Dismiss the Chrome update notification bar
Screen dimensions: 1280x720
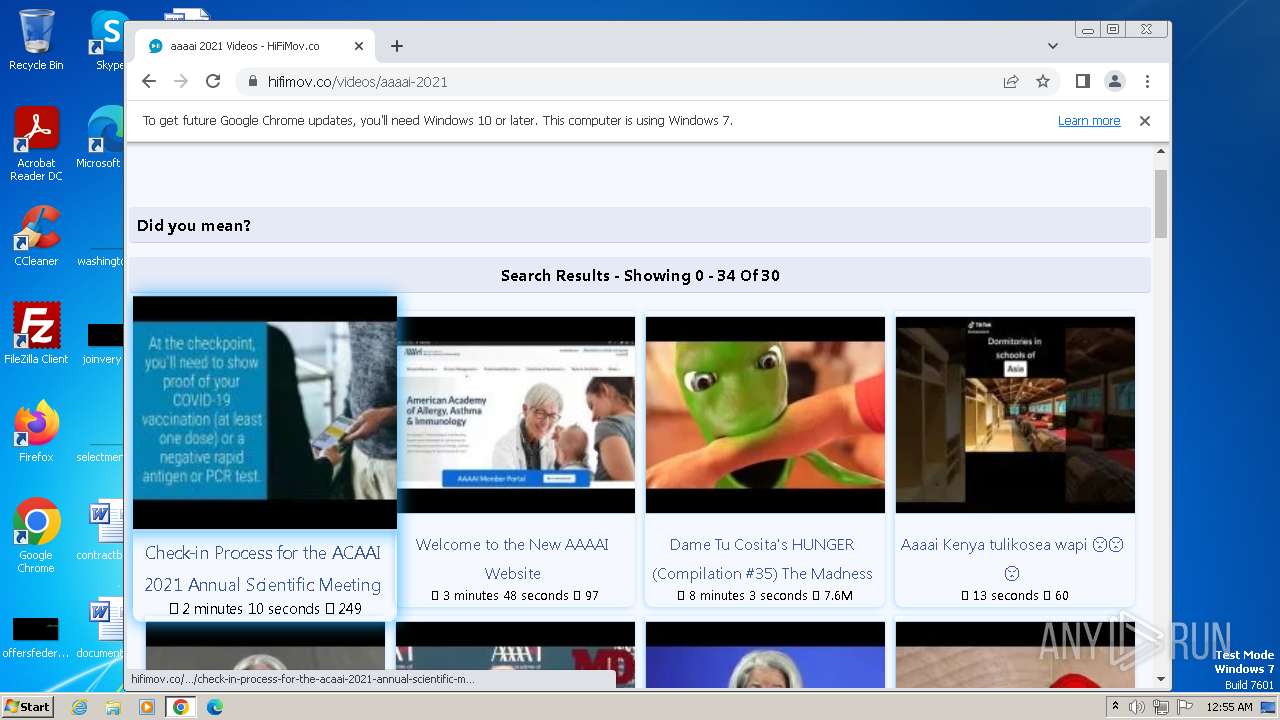pyautogui.click(x=1145, y=121)
